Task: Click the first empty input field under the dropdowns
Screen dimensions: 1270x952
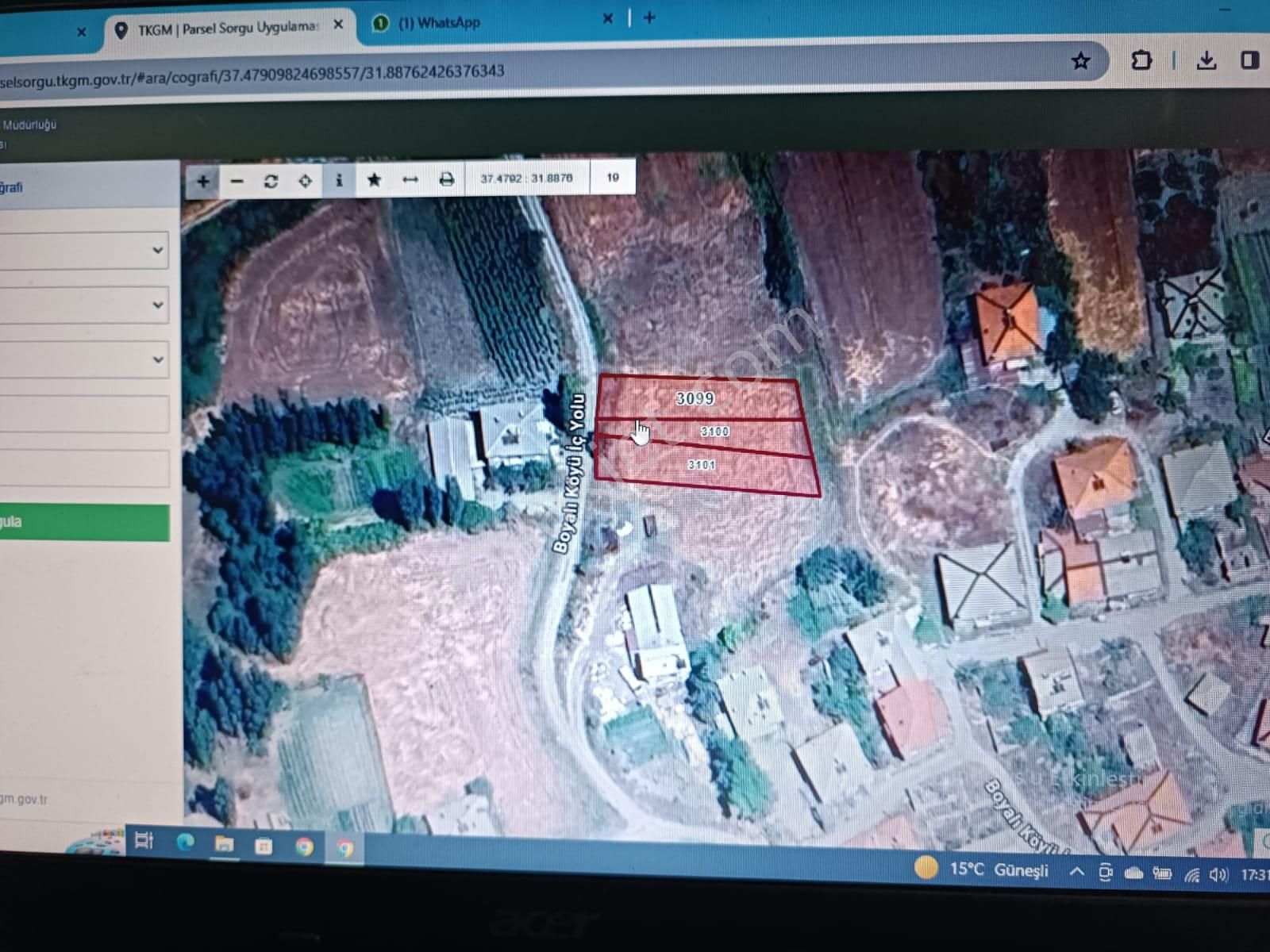Action: point(83,415)
